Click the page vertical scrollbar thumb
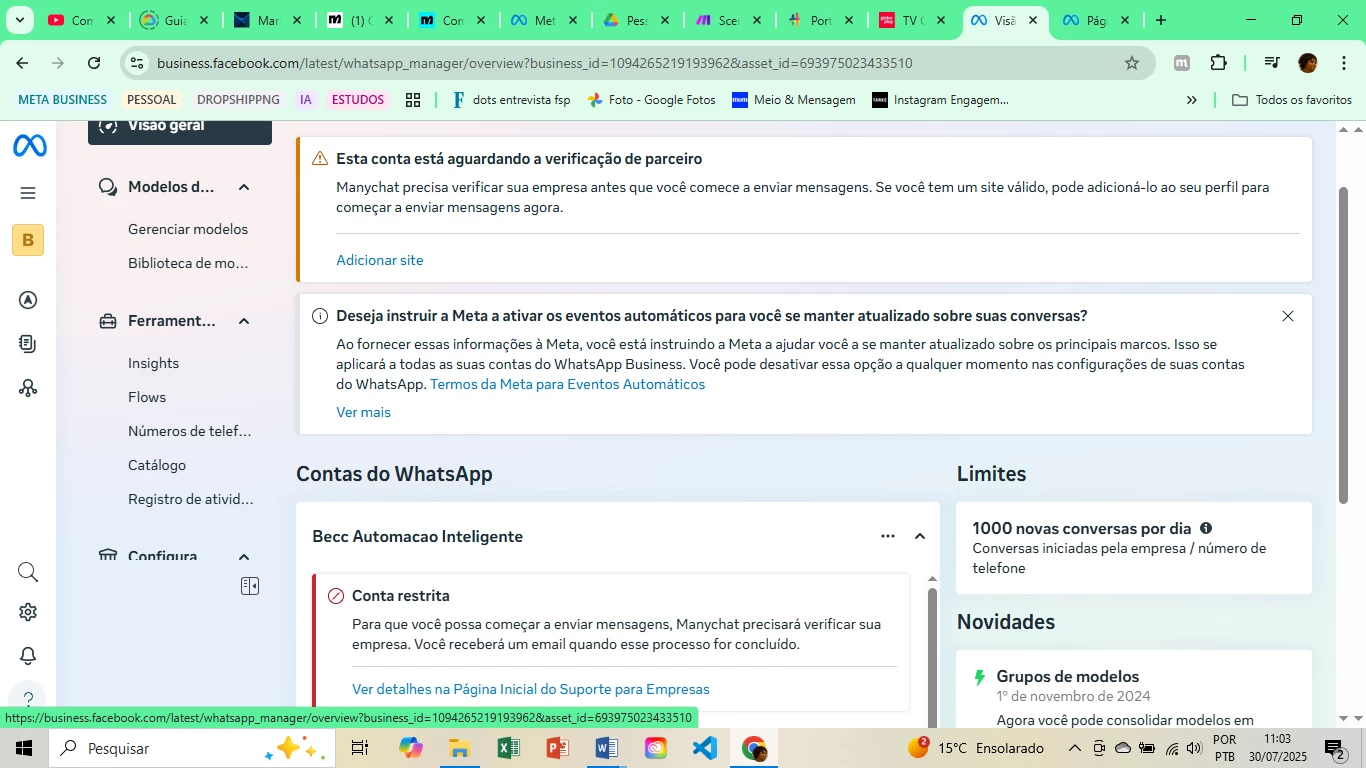Screen dimensions: 1366x768 (x=1344, y=344)
